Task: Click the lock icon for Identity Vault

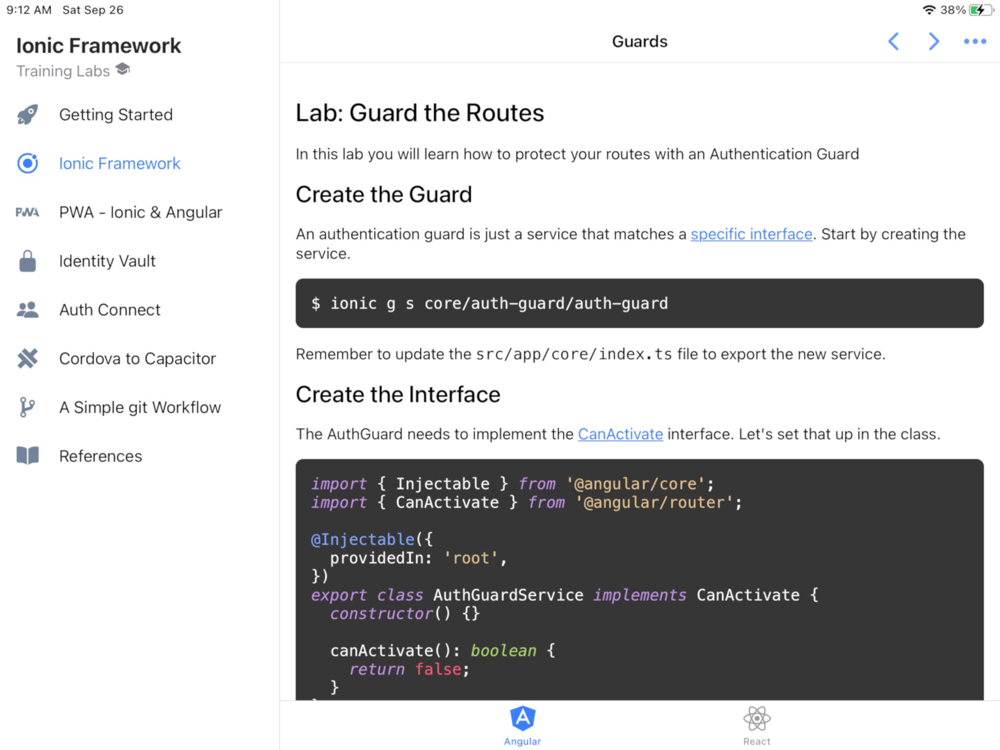Action: tap(27, 261)
